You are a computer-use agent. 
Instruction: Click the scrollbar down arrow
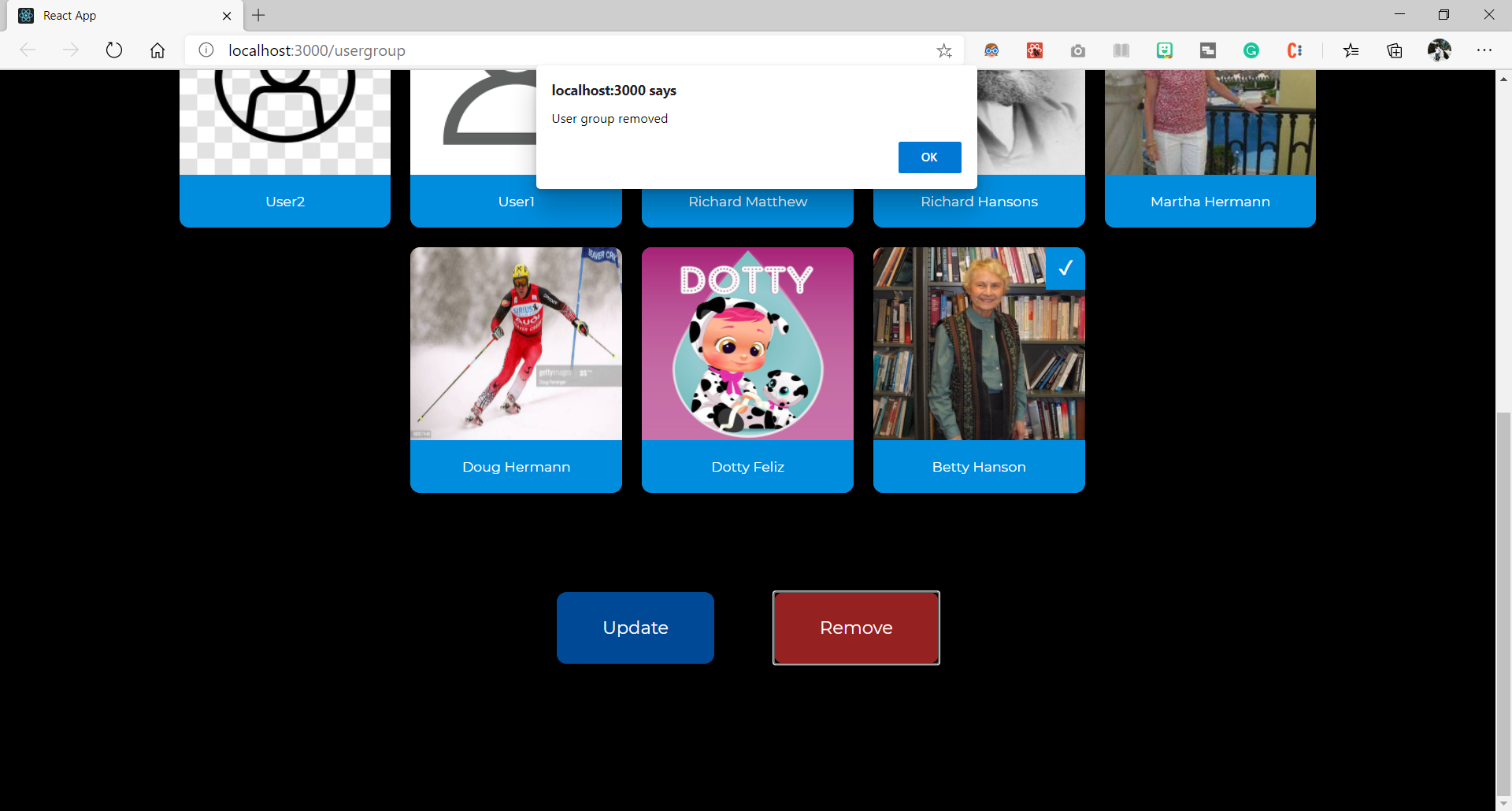(1504, 803)
